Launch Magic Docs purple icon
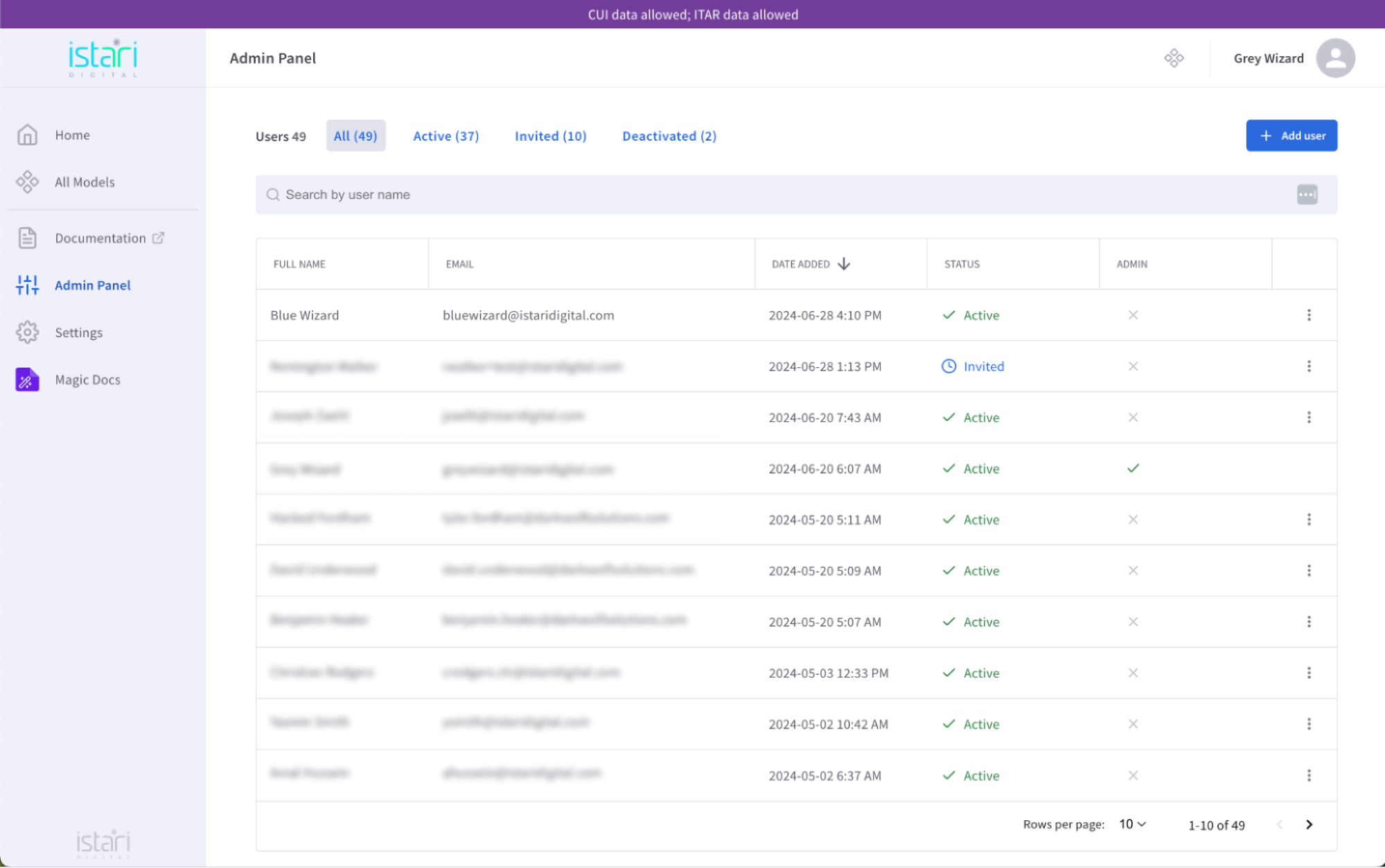Image resolution: width=1385 pixels, height=868 pixels. 27,380
